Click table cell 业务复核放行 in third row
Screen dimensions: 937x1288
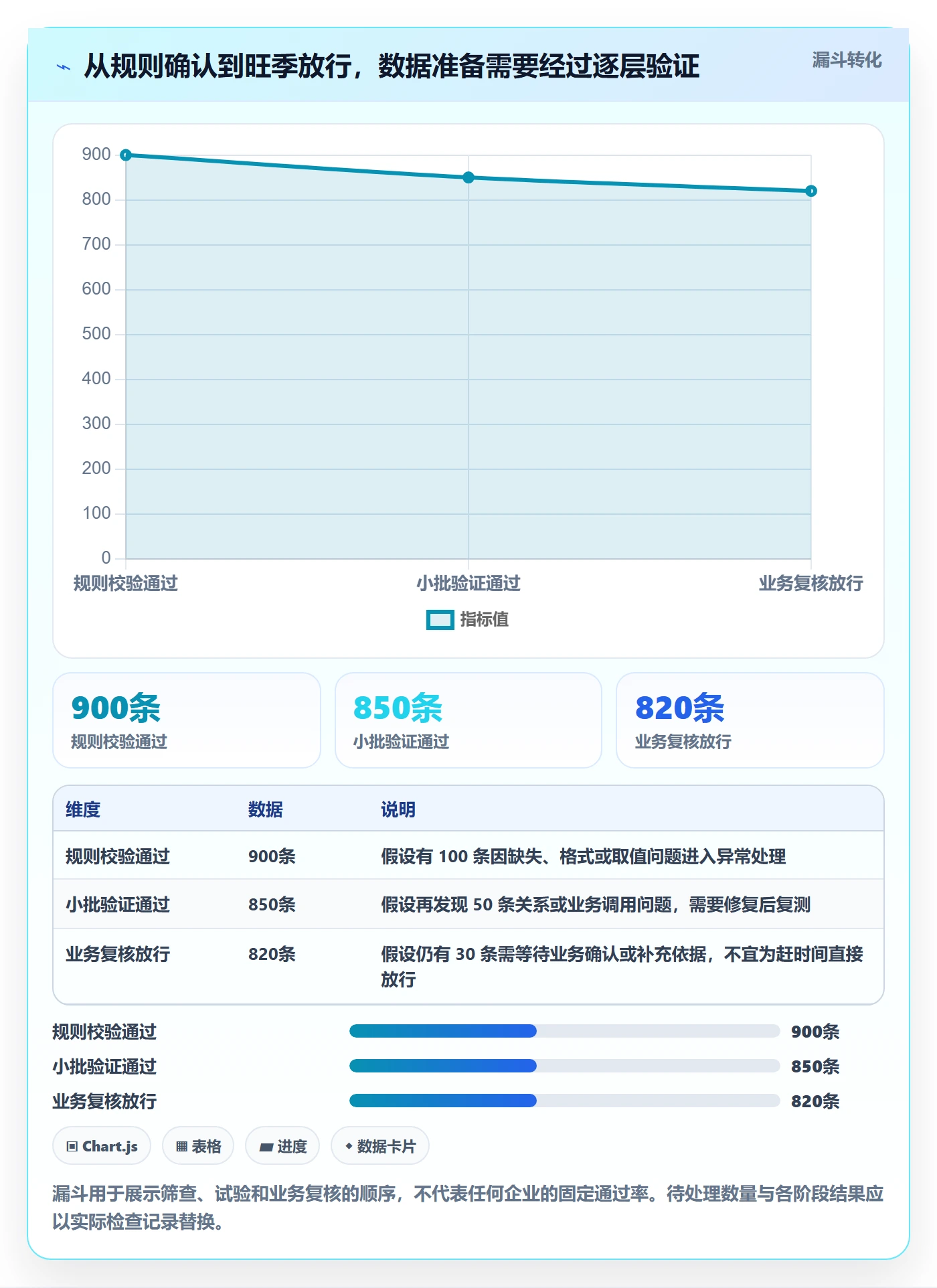118,955
